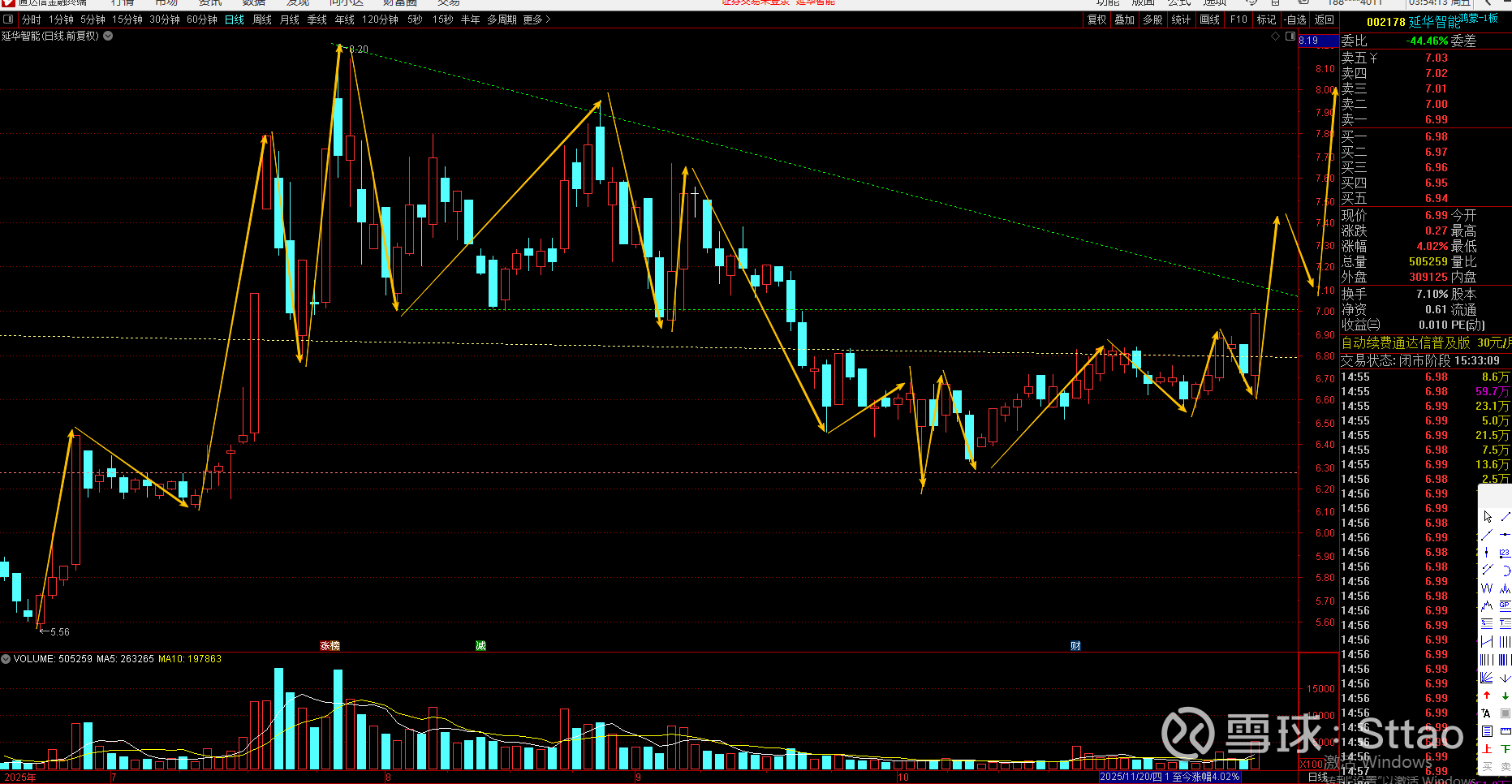
Task: Switch to the 周线 weekly tab
Action: coord(262,19)
